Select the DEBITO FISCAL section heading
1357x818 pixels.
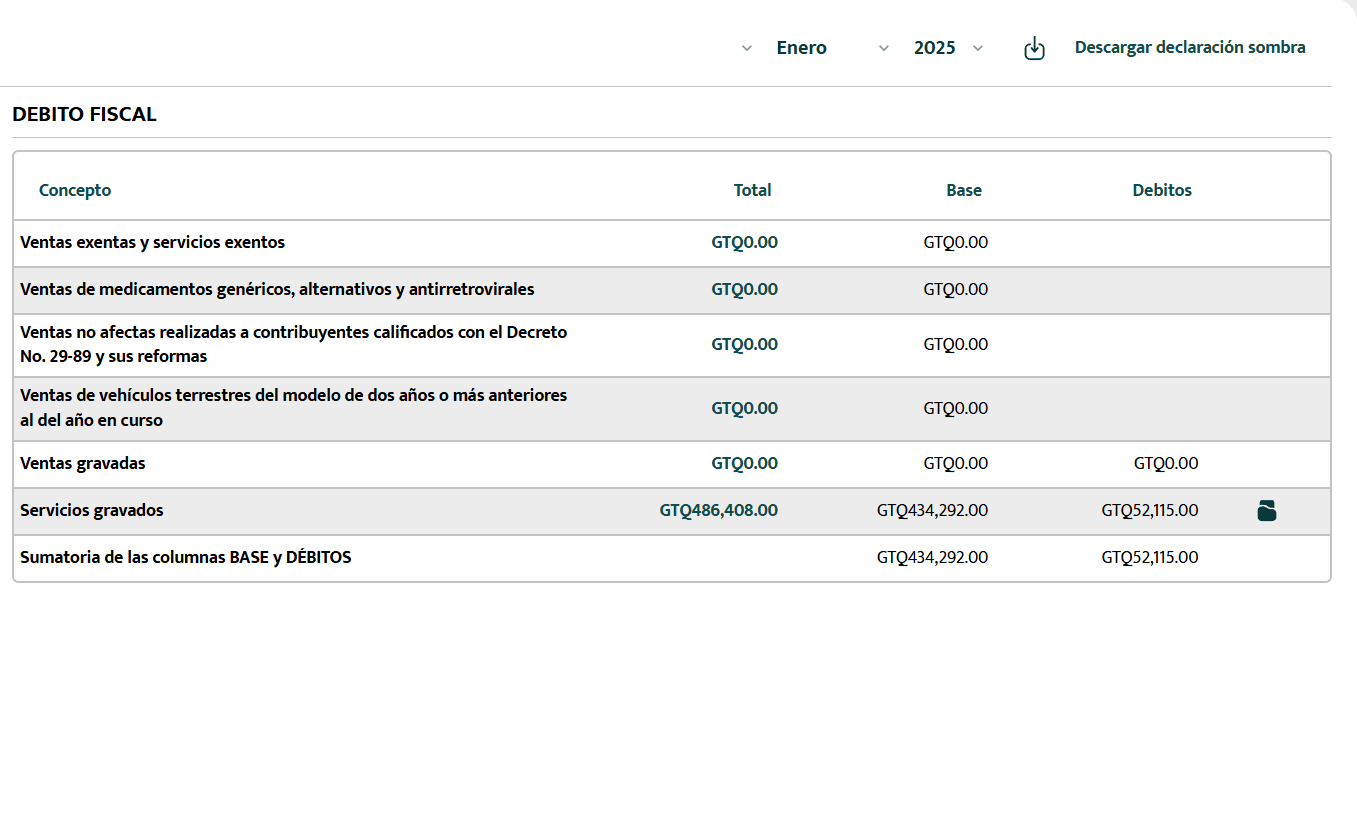[x=85, y=114]
